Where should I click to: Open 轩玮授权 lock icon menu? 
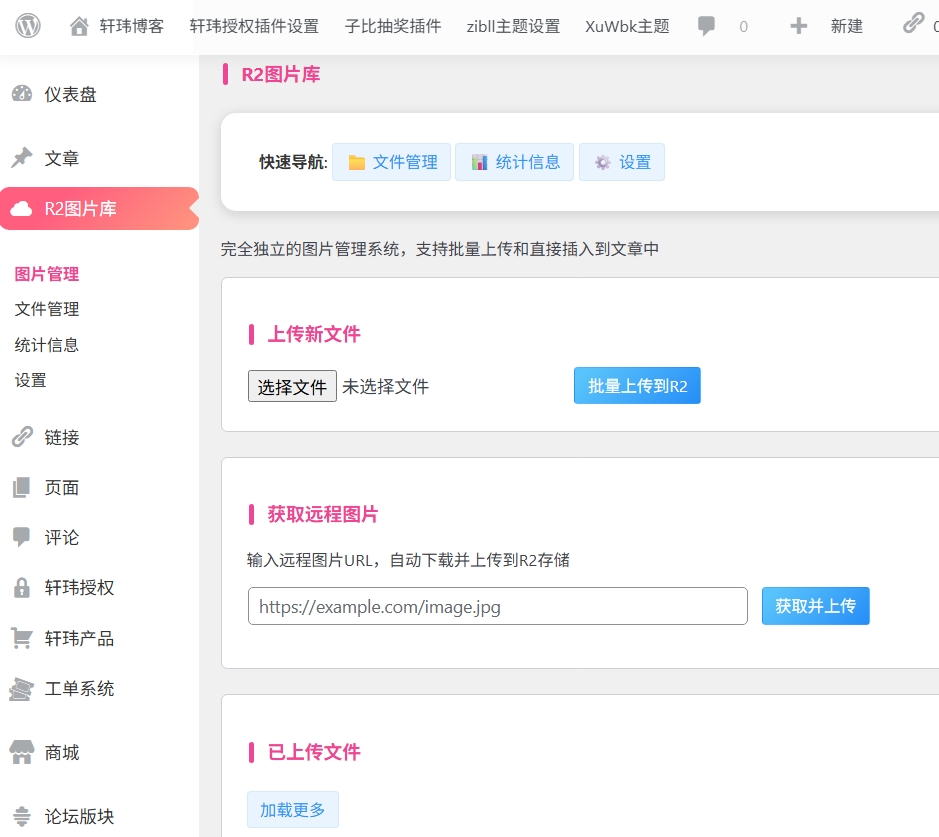tap(22, 588)
